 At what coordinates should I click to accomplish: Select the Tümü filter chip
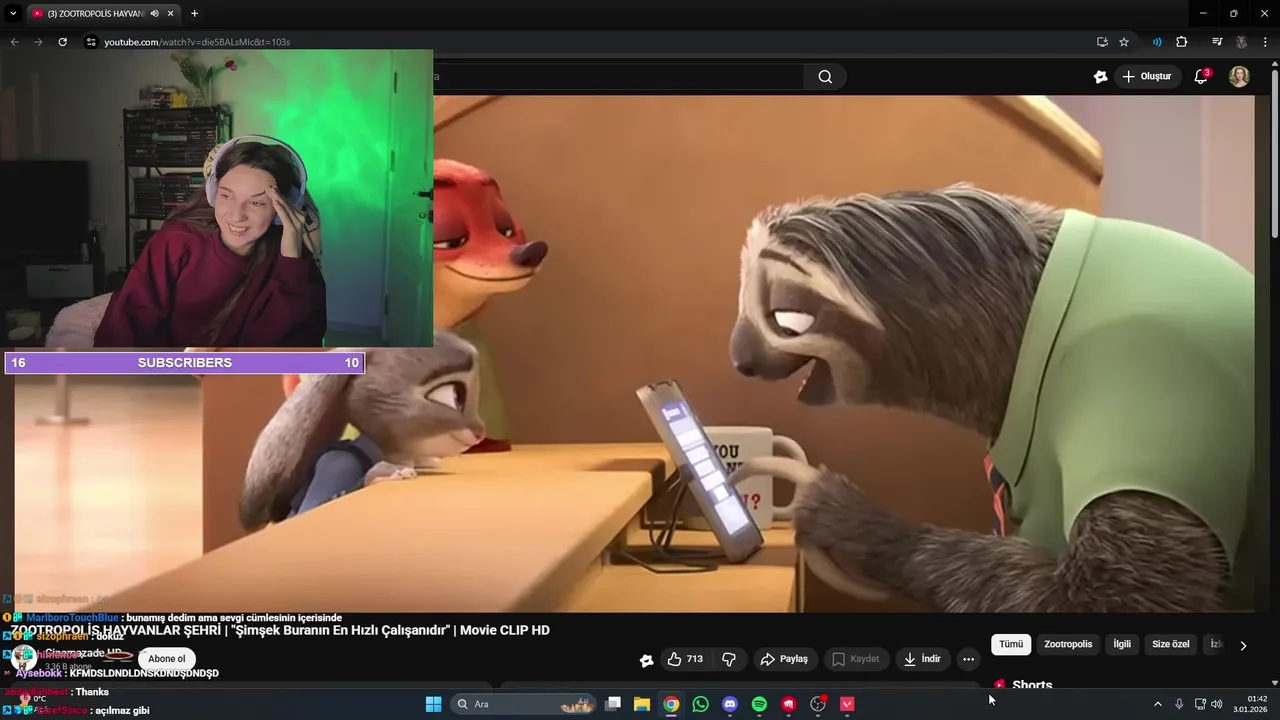click(1011, 644)
